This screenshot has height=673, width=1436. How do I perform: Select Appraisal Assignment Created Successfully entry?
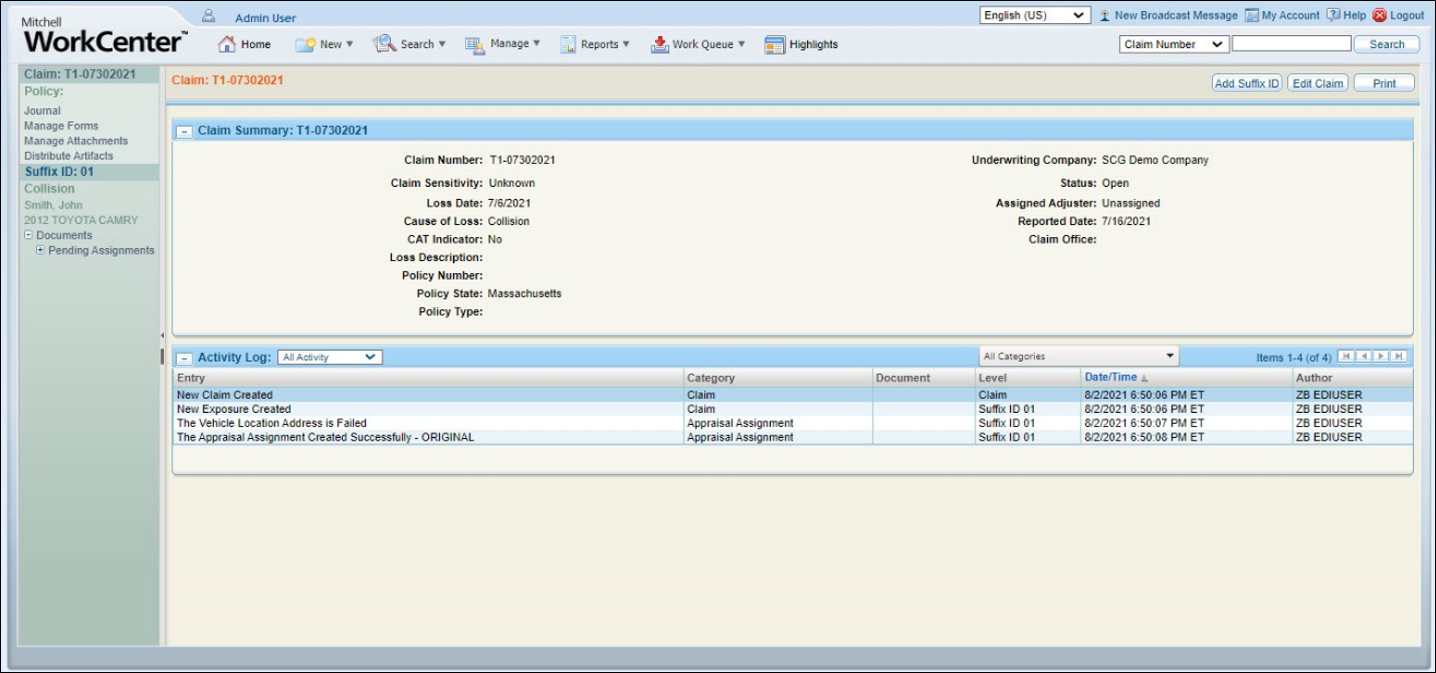793,437
